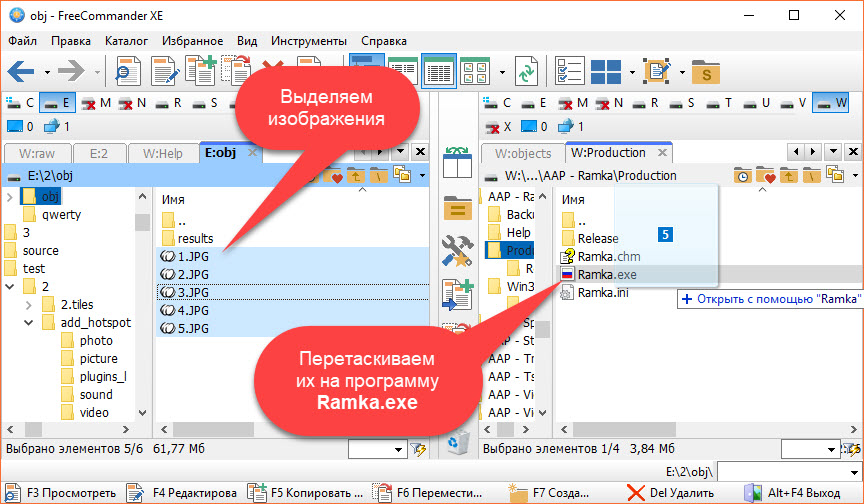Collapse the tree node 2
Image resolution: width=864 pixels, height=504 pixels.
[x=9, y=286]
